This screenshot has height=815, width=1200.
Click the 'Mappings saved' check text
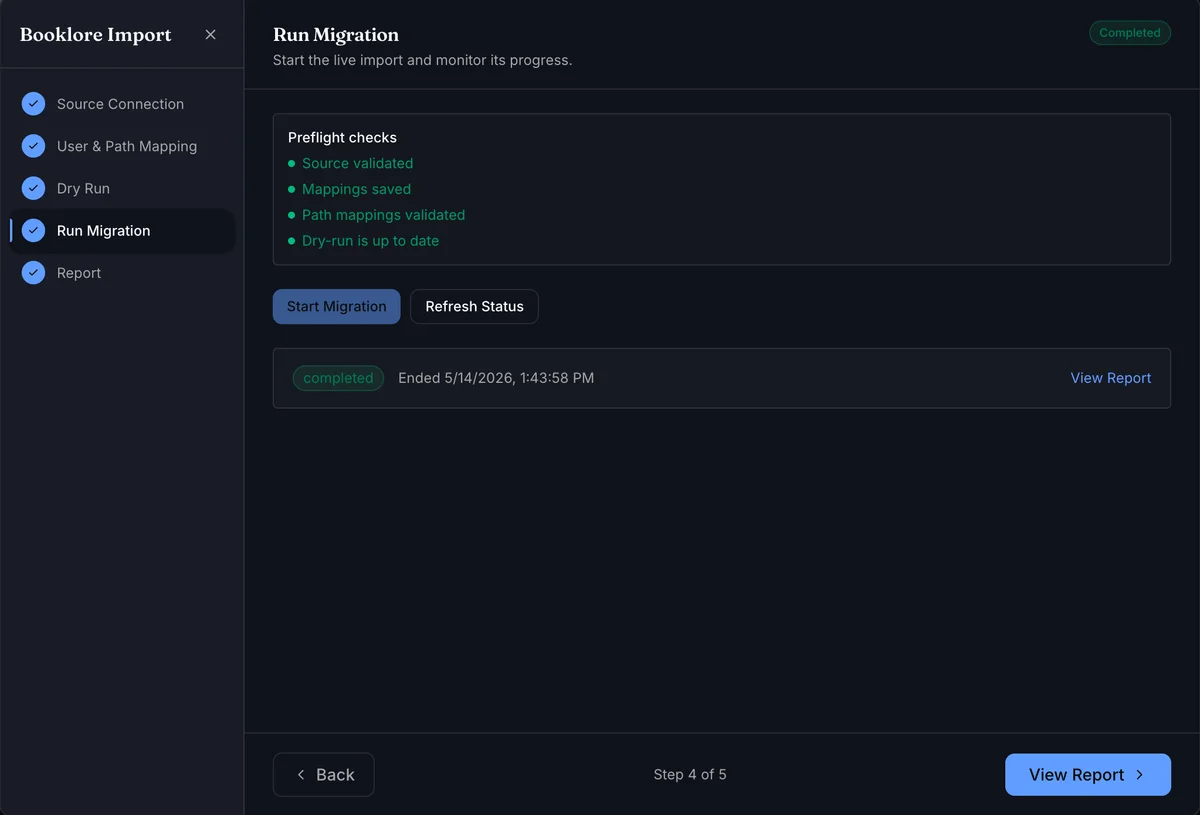[356, 189]
